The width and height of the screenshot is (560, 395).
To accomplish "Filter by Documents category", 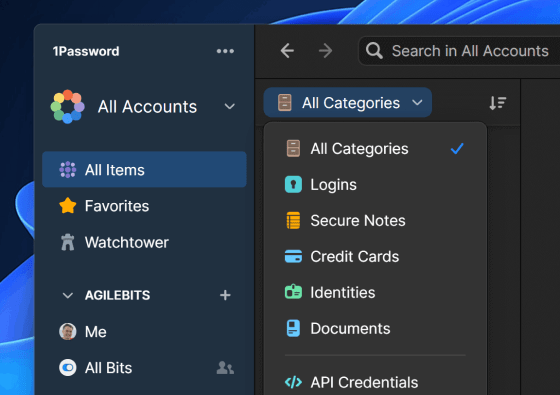I will point(375,329).
